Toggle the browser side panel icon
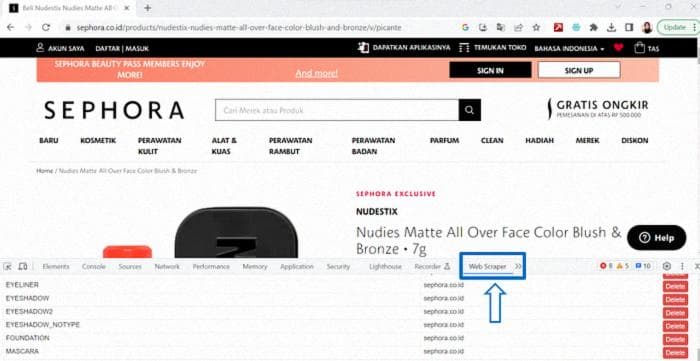This screenshot has width=700, height=361. tap(629, 28)
